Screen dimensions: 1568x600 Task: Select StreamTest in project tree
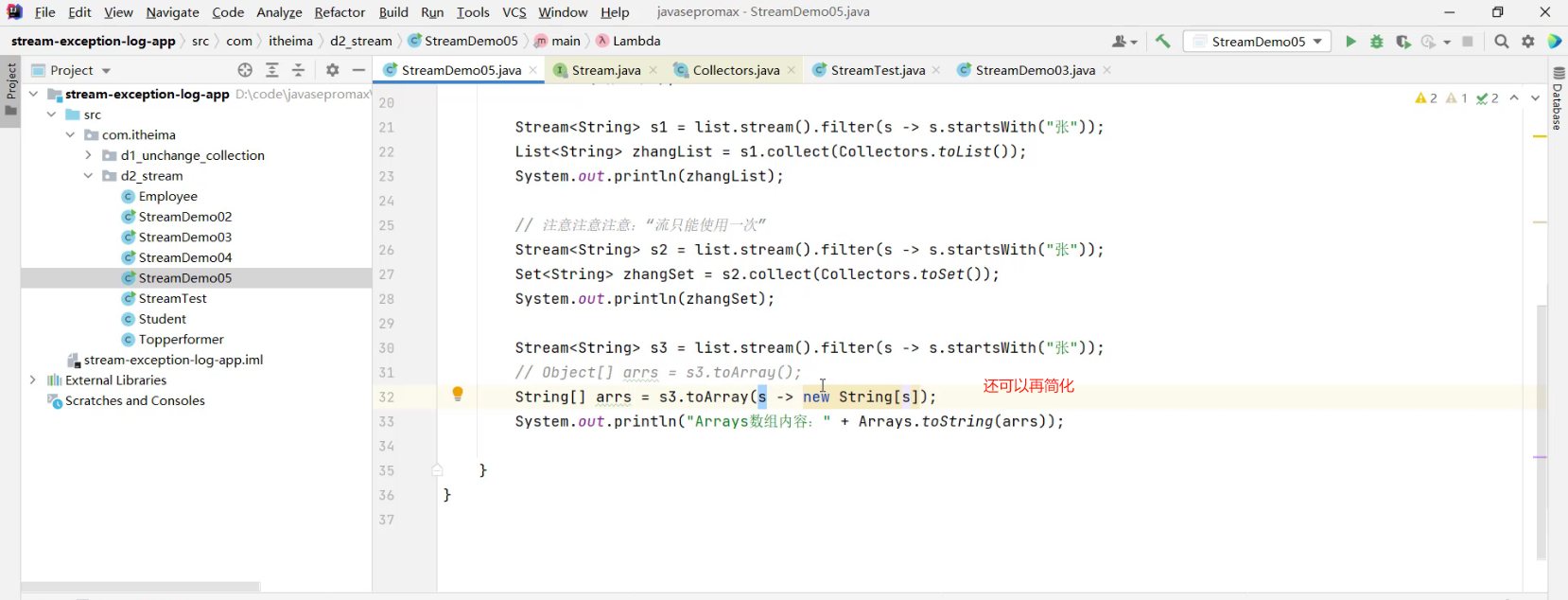[172, 298]
